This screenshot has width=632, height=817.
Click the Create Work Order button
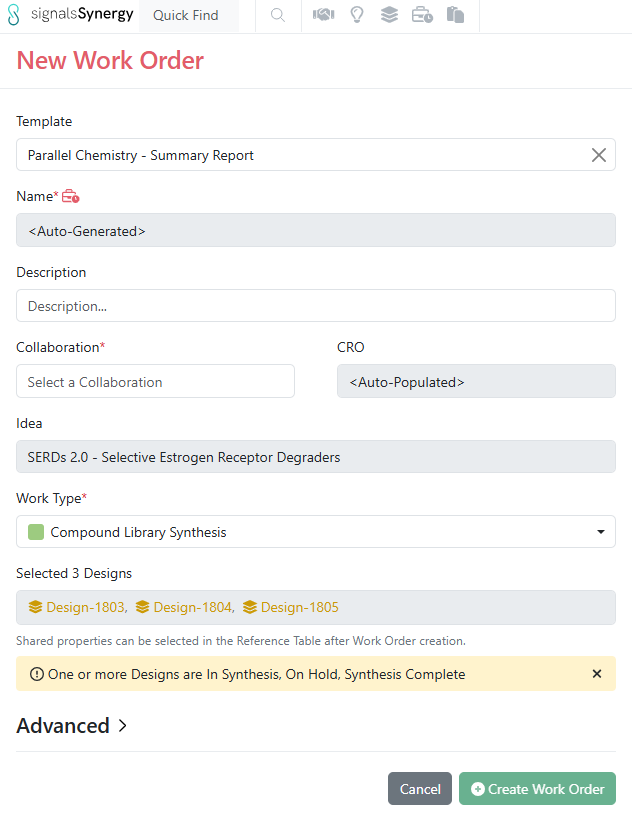[x=537, y=789]
